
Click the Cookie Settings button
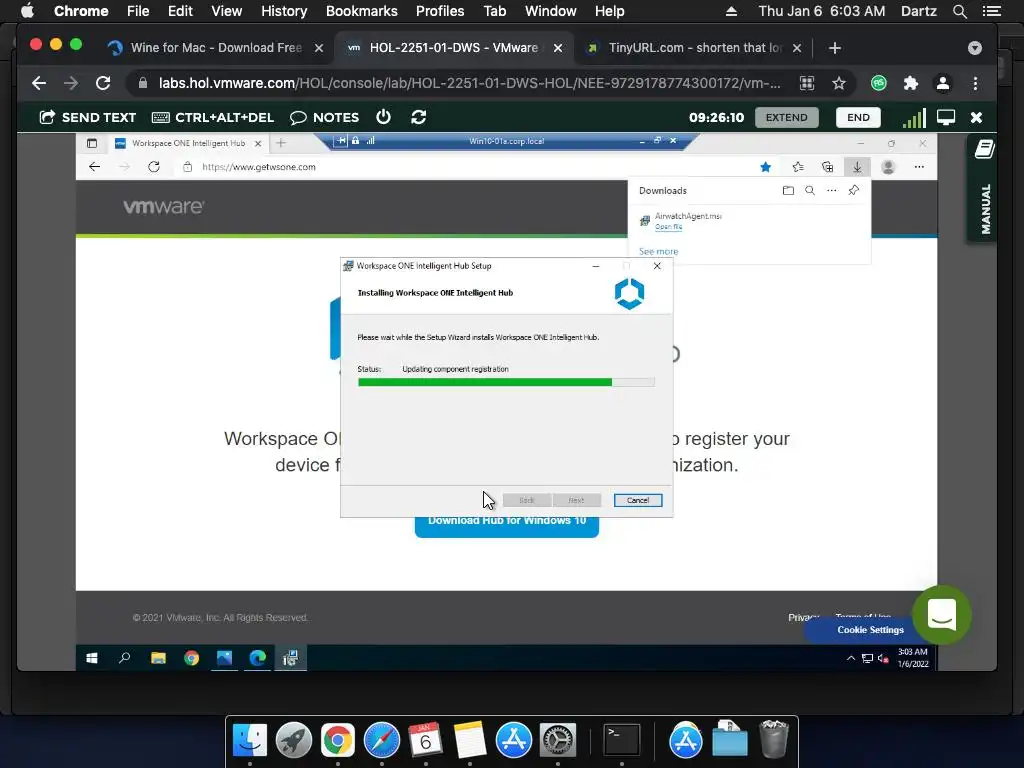(871, 630)
